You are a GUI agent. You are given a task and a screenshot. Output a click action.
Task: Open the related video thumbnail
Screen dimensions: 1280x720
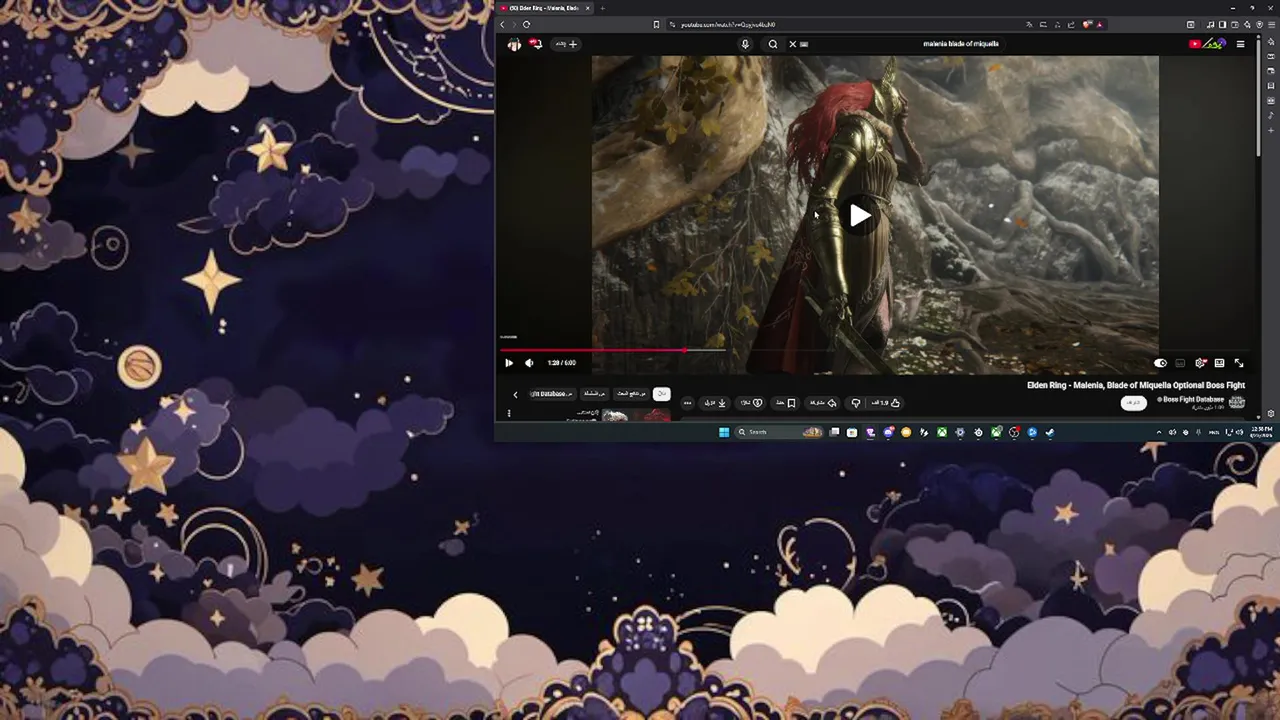point(636,415)
